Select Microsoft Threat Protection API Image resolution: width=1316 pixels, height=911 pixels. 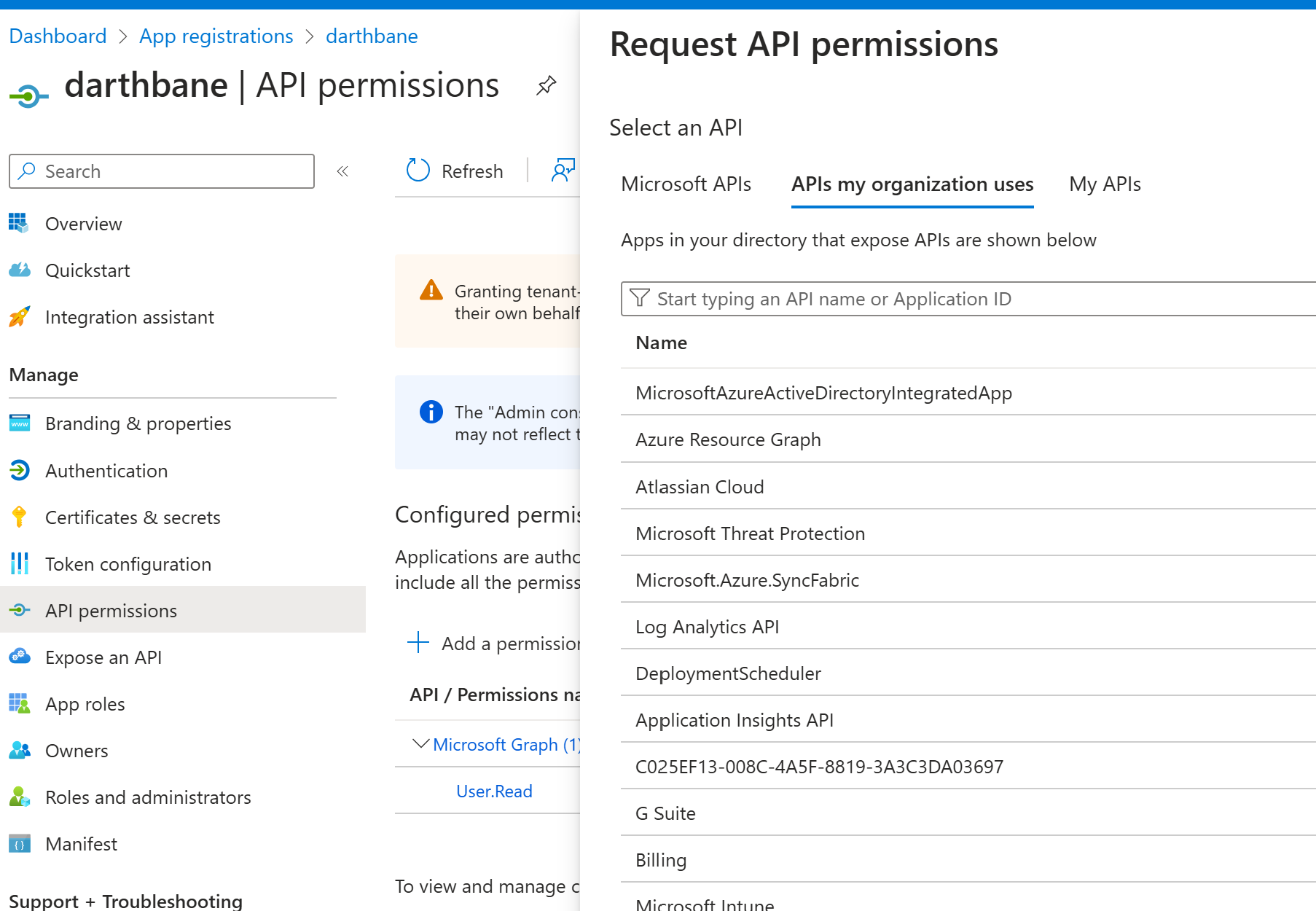[x=968, y=533]
